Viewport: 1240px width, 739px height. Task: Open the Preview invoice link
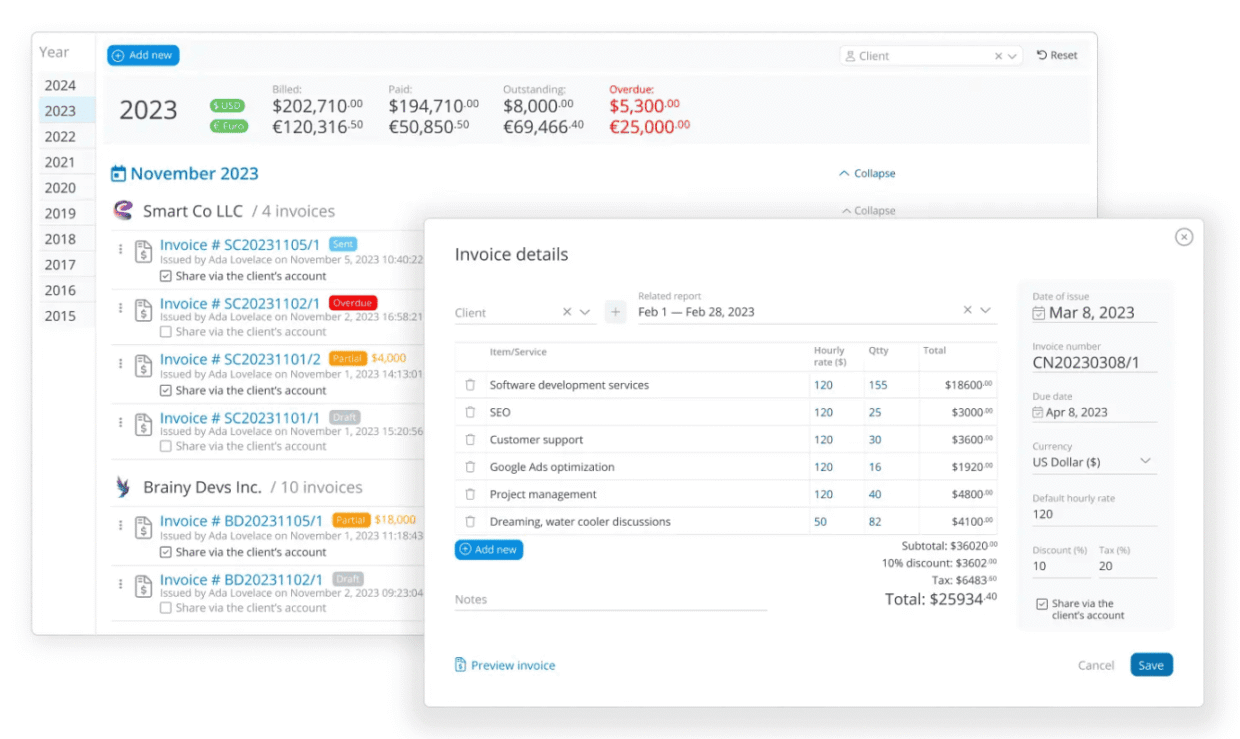tap(505, 665)
